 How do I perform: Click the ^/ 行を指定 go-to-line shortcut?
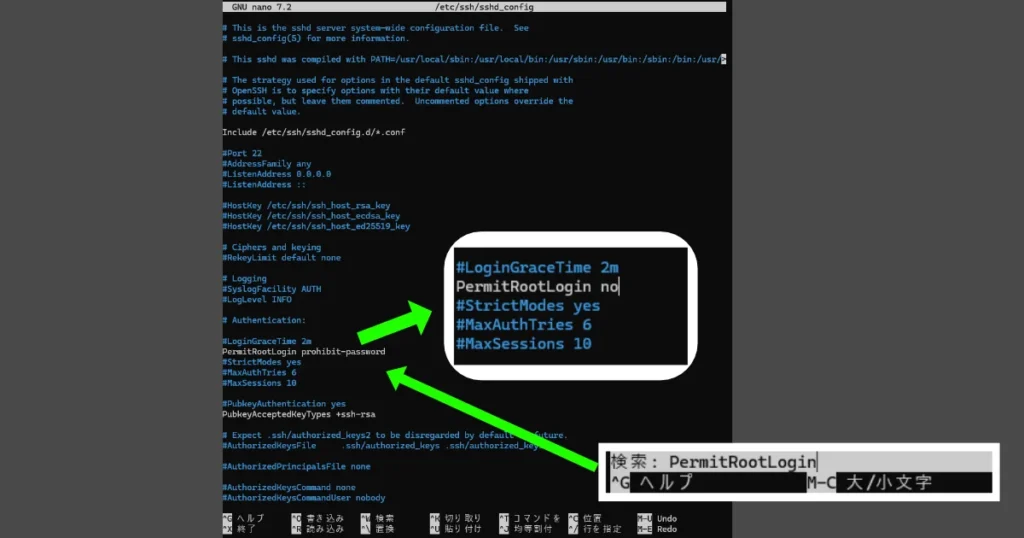pyautogui.click(x=594, y=529)
